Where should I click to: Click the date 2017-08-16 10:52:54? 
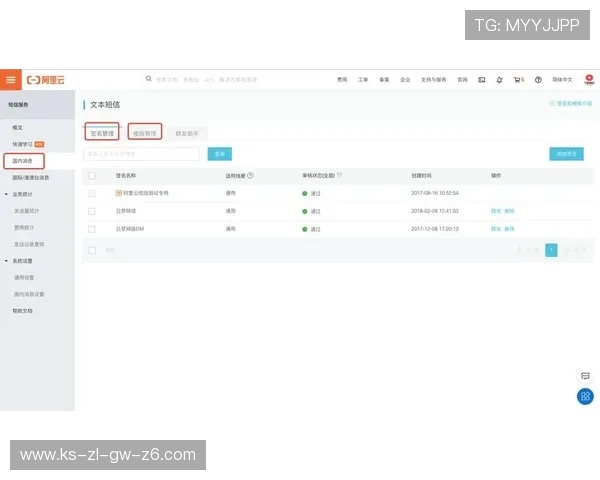pos(435,193)
